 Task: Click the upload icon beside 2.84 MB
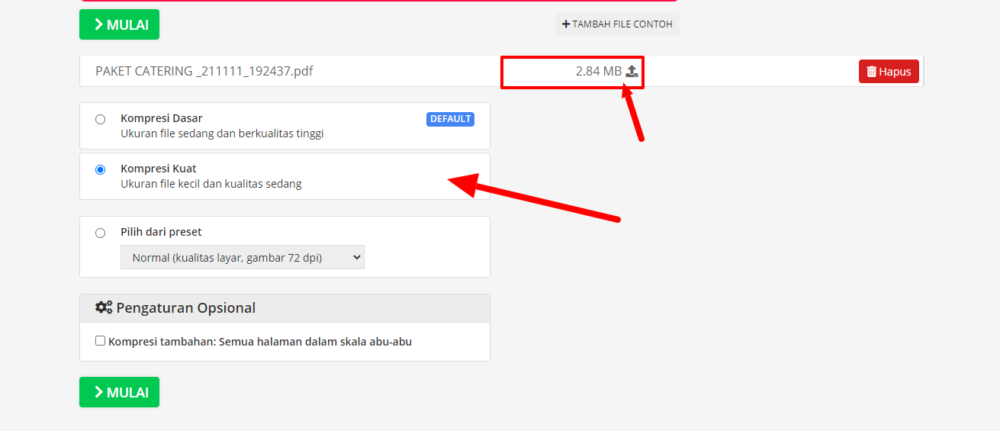pos(632,71)
